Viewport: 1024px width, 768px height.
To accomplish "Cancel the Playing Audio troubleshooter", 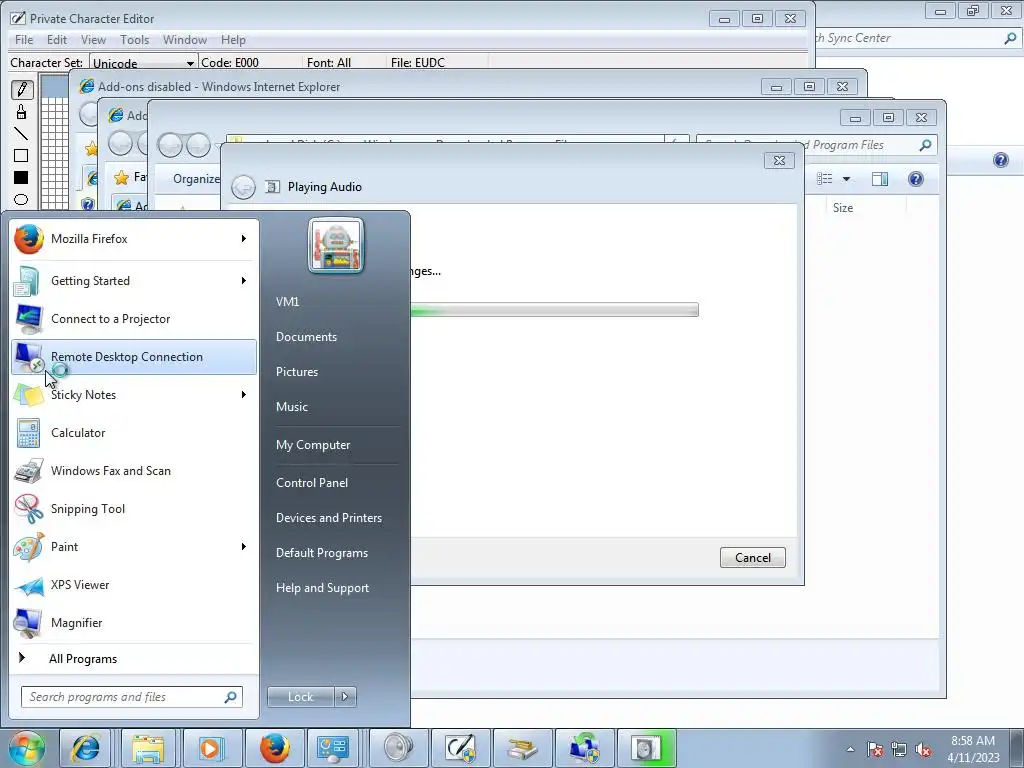I will (x=752, y=558).
